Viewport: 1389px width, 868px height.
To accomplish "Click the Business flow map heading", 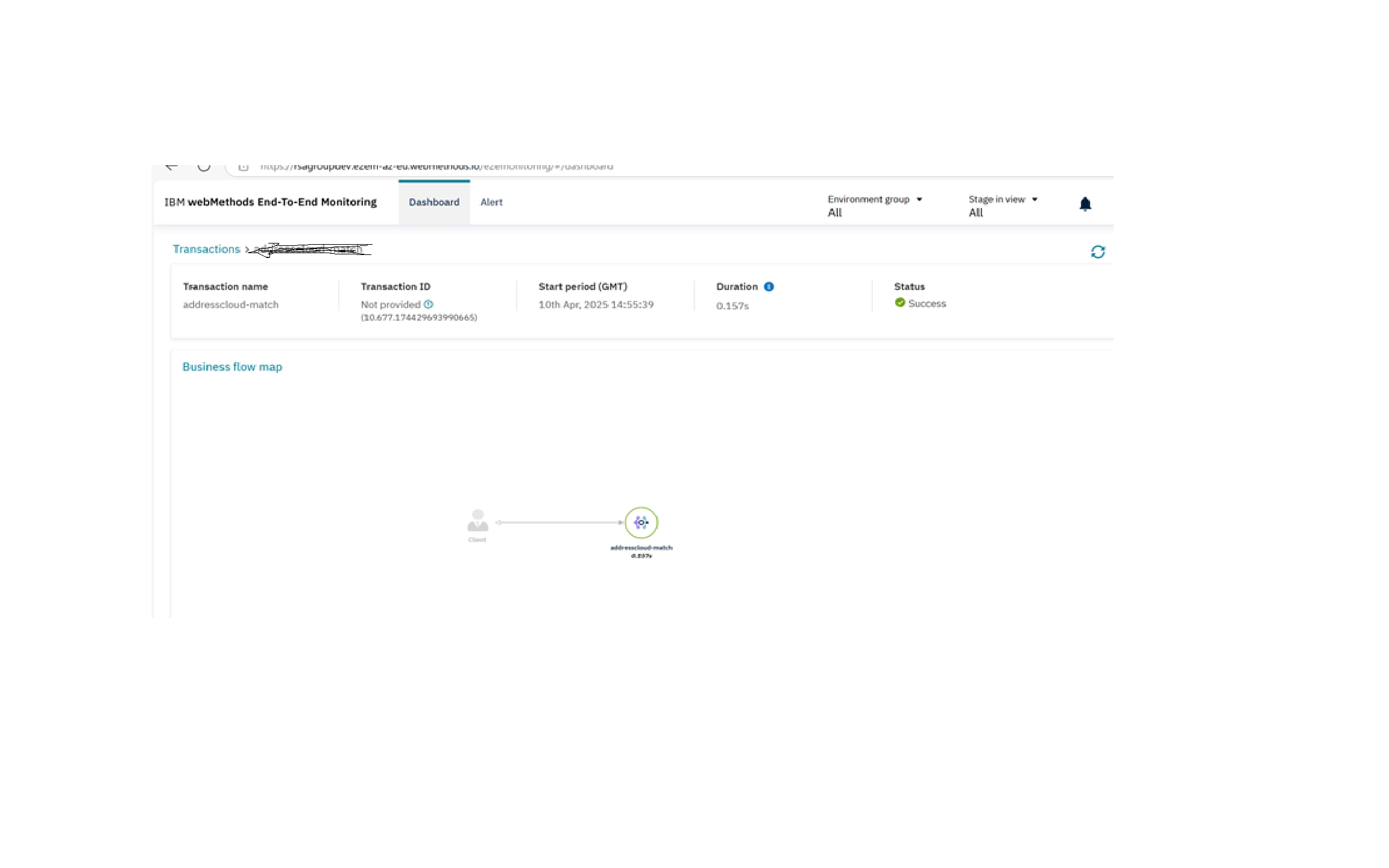I will pyautogui.click(x=232, y=367).
